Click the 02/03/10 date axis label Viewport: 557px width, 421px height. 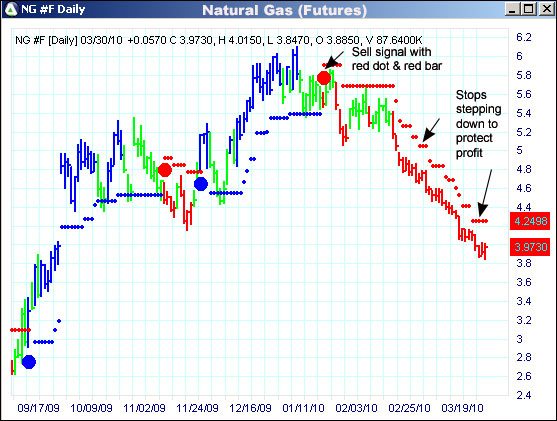356,408
